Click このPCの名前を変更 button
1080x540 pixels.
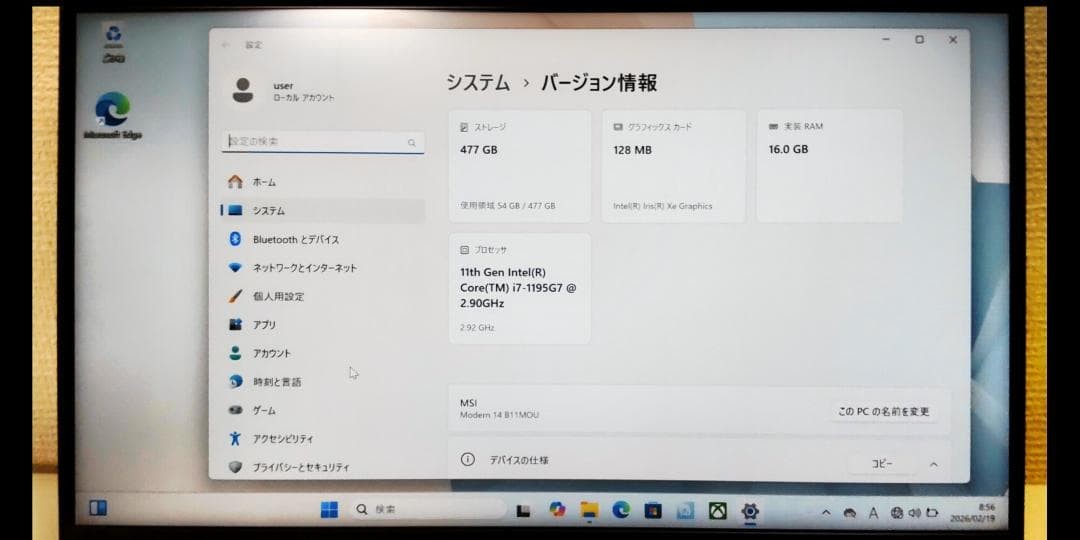[x=884, y=411]
